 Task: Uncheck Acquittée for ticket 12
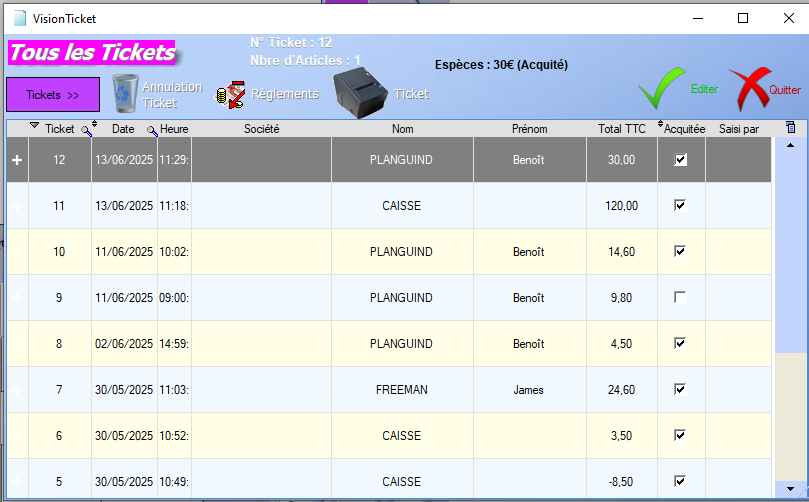tap(681, 160)
